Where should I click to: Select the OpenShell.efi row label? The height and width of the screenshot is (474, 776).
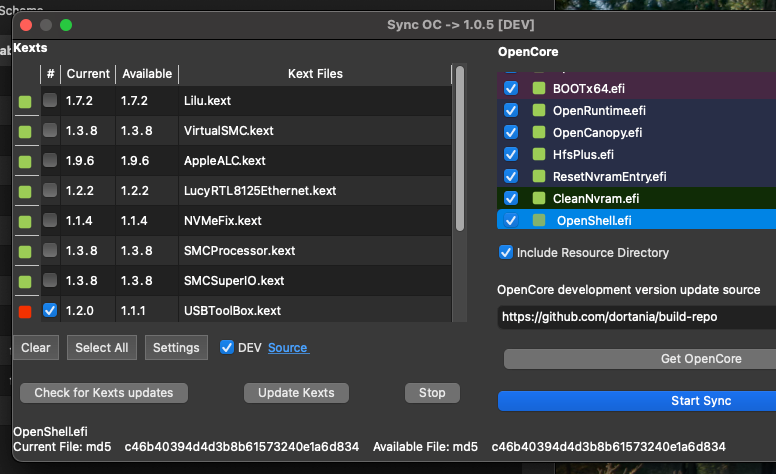[x=594, y=221]
